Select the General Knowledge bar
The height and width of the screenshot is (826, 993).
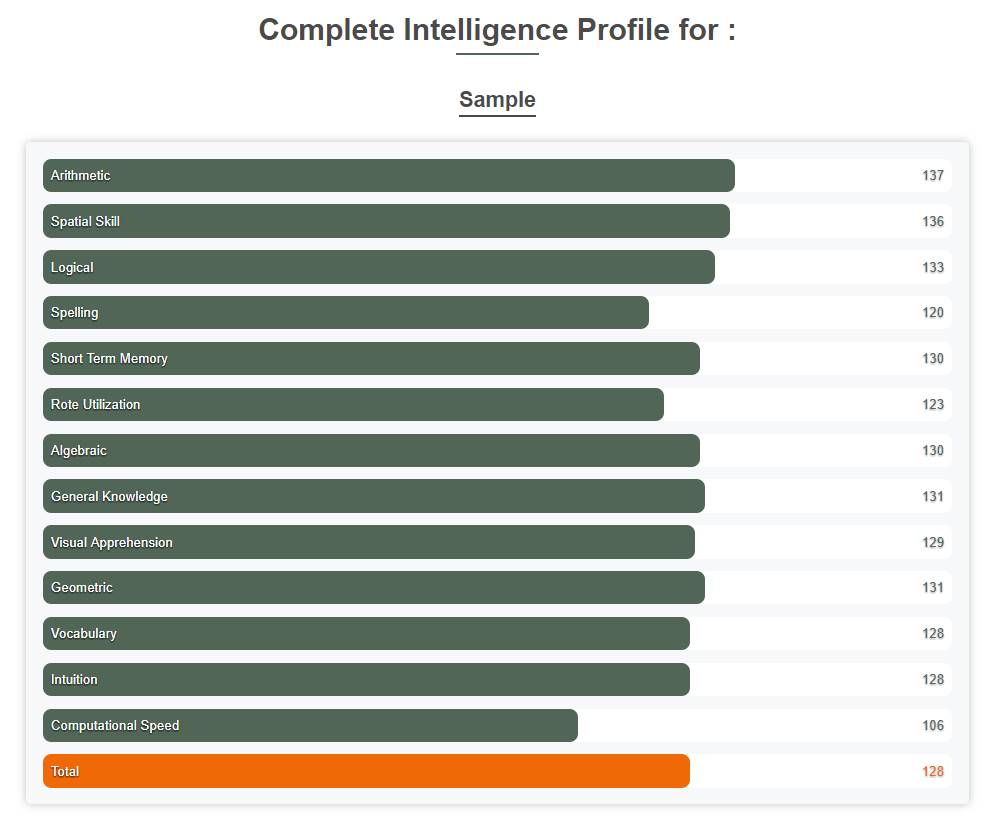click(x=374, y=496)
